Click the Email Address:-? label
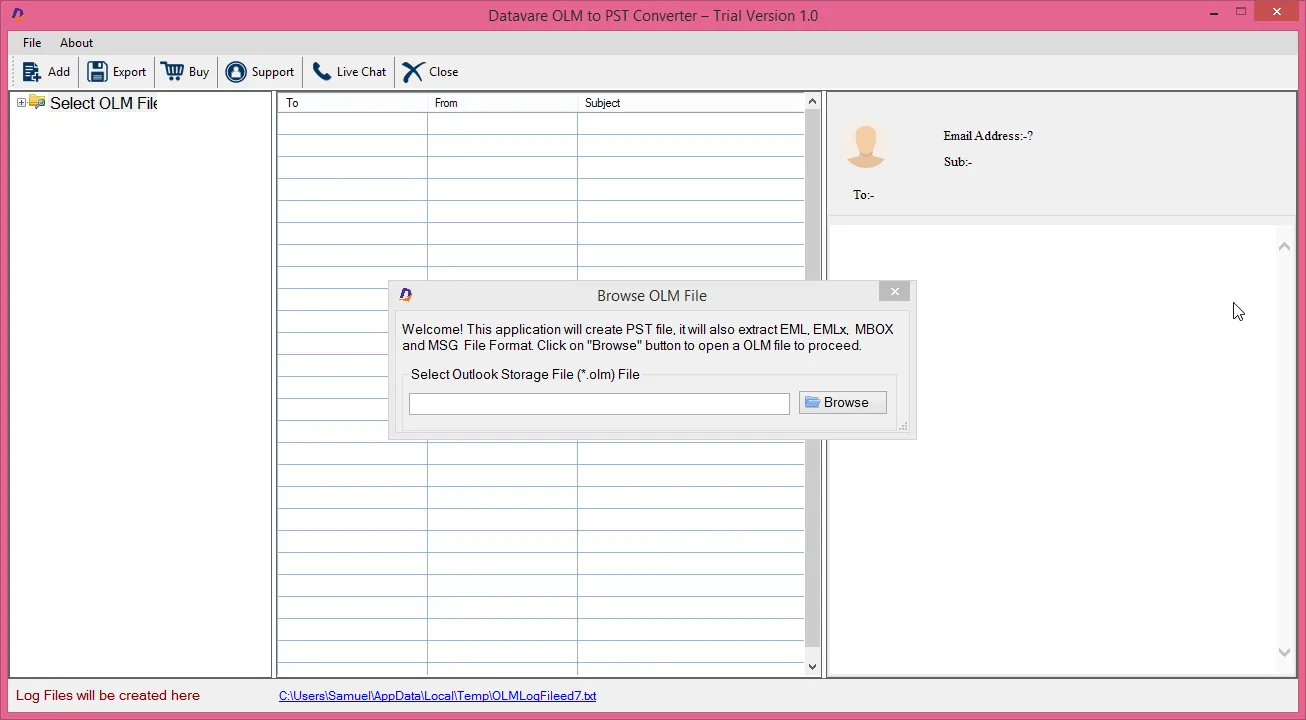Screen dimensions: 1306x720 pyautogui.click(x=988, y=136)
